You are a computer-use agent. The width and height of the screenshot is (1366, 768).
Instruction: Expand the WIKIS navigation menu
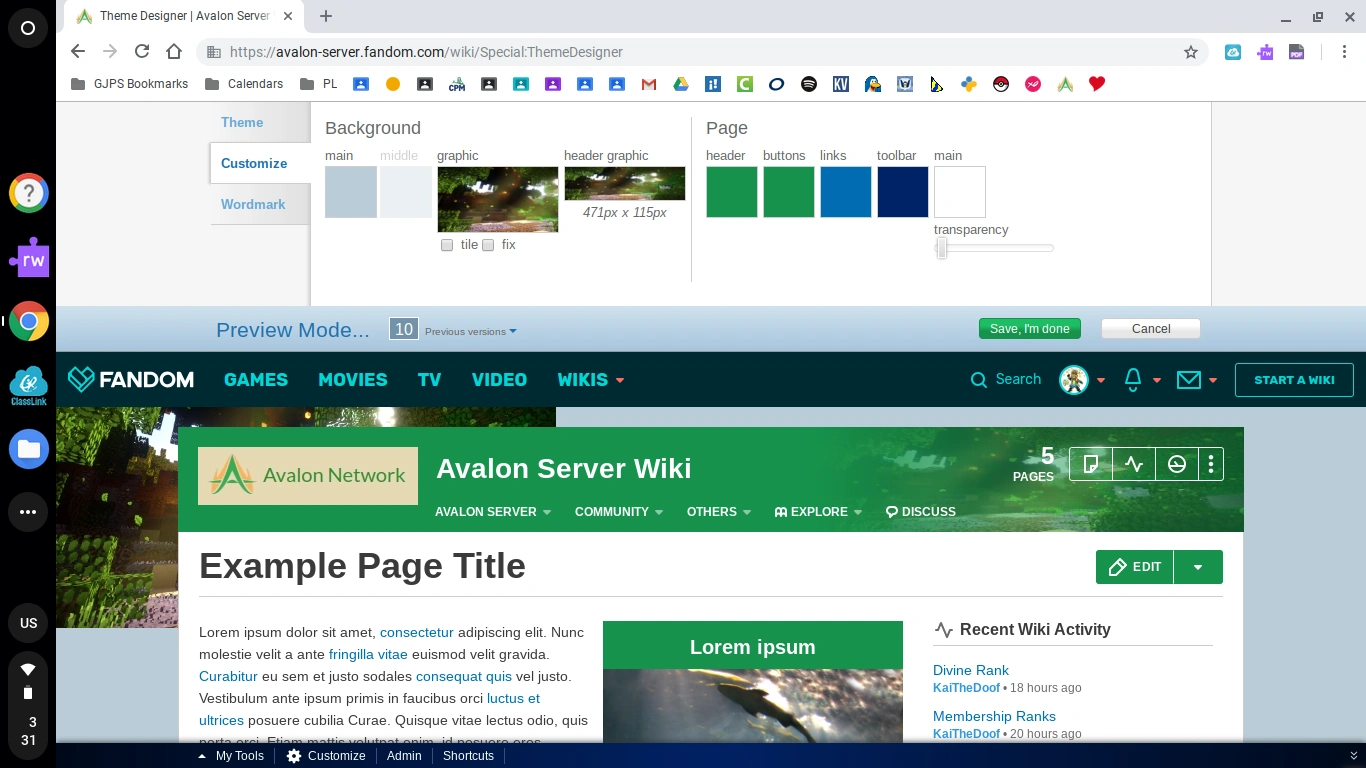click(x=590, y=380)
